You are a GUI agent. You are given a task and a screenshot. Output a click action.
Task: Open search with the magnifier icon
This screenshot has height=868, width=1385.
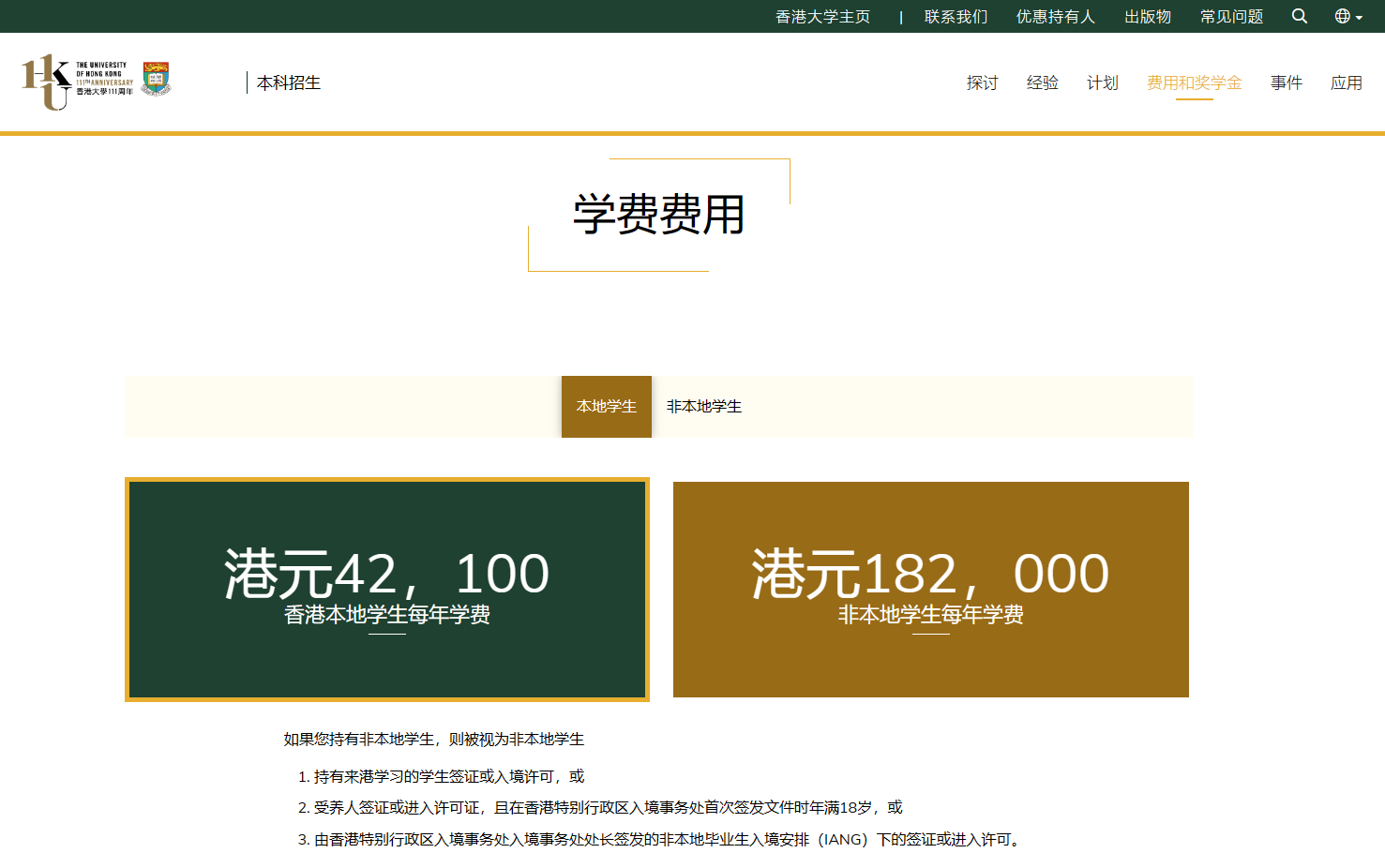click(x=1299, y=16)
